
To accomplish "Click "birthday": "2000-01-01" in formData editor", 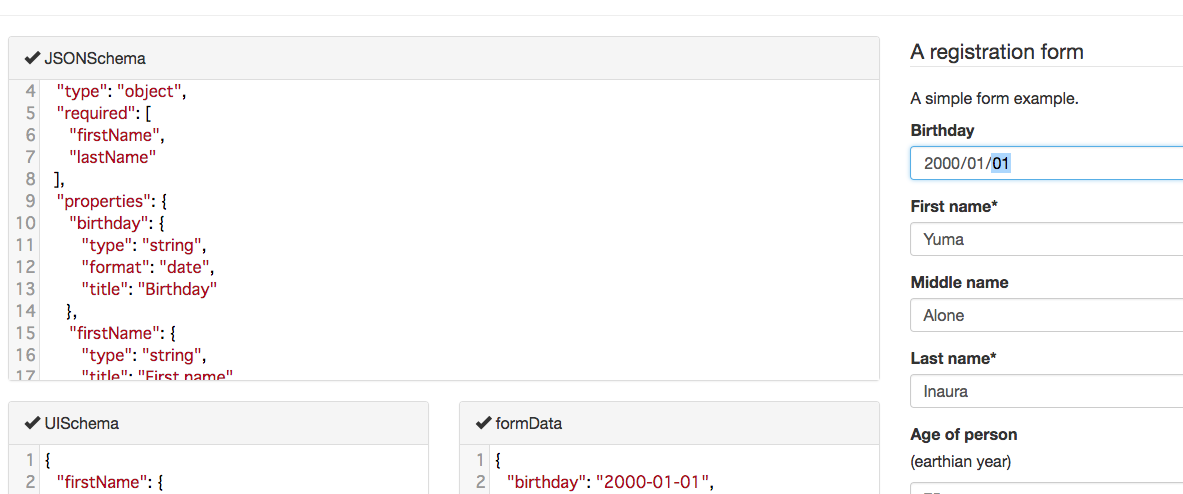I will (x=610, y=481).
